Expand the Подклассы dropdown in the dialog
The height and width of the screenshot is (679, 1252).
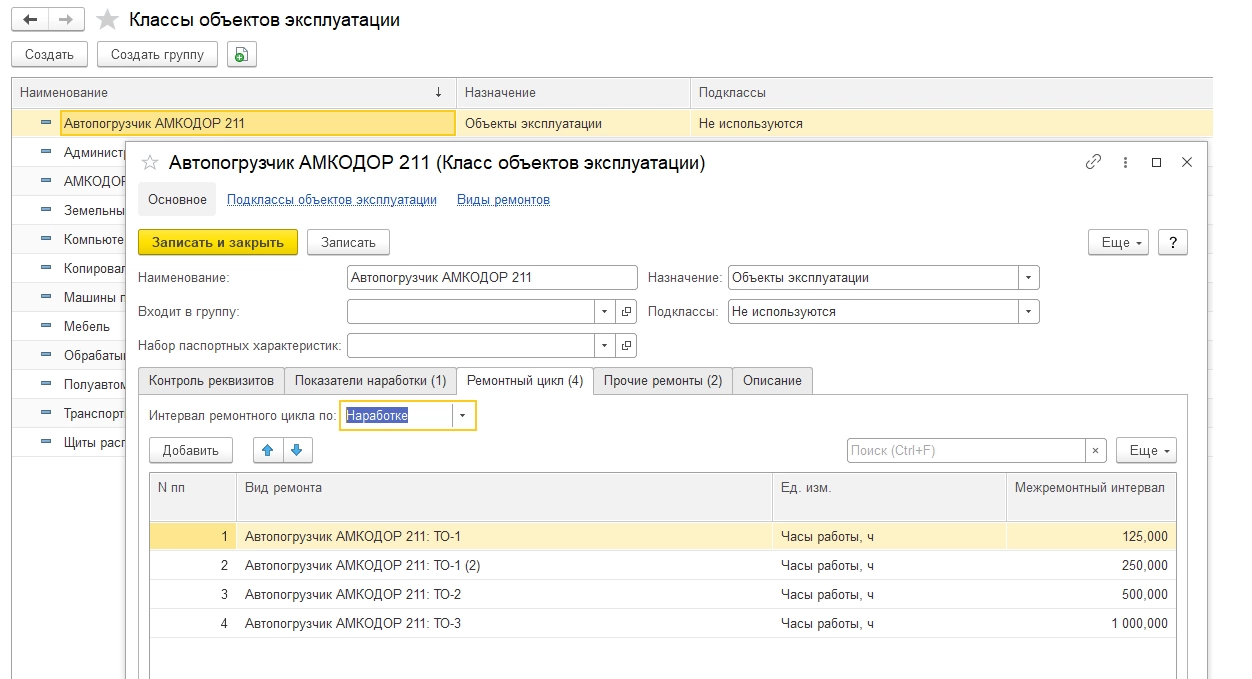(1029, 312)
